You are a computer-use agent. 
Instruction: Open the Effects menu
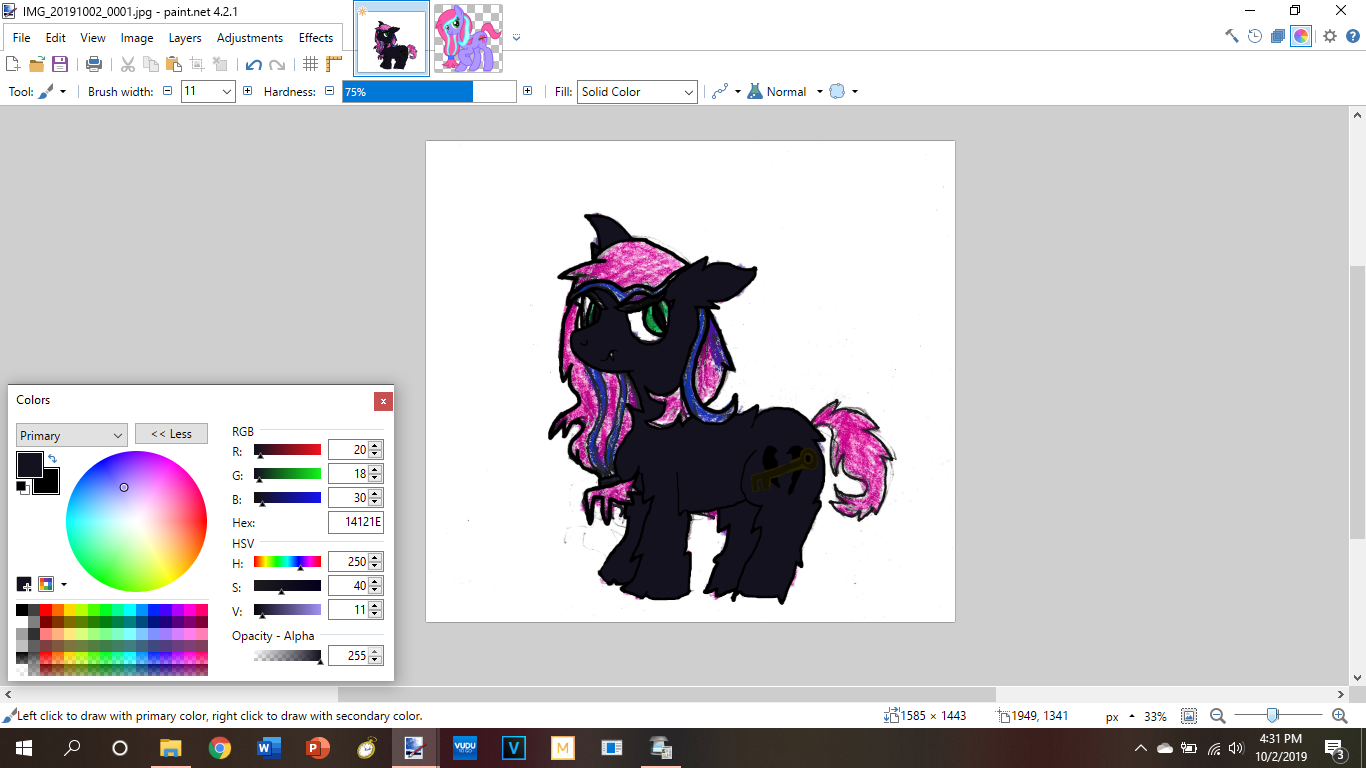point(315,38)
